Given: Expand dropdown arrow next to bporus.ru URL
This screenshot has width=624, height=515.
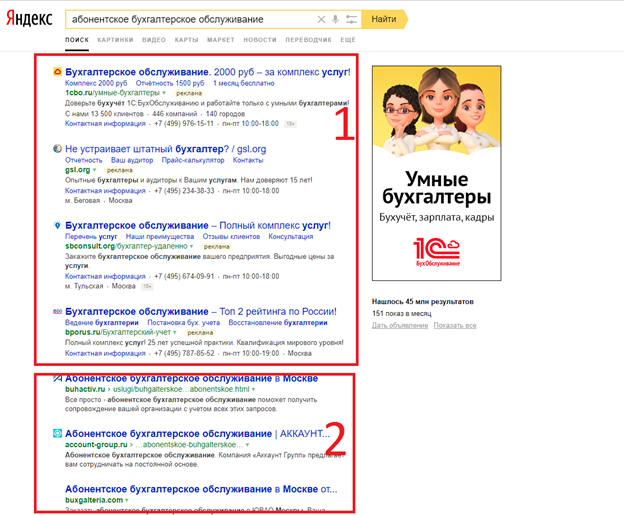Looking at the screenshot, I should click(175, 332).
